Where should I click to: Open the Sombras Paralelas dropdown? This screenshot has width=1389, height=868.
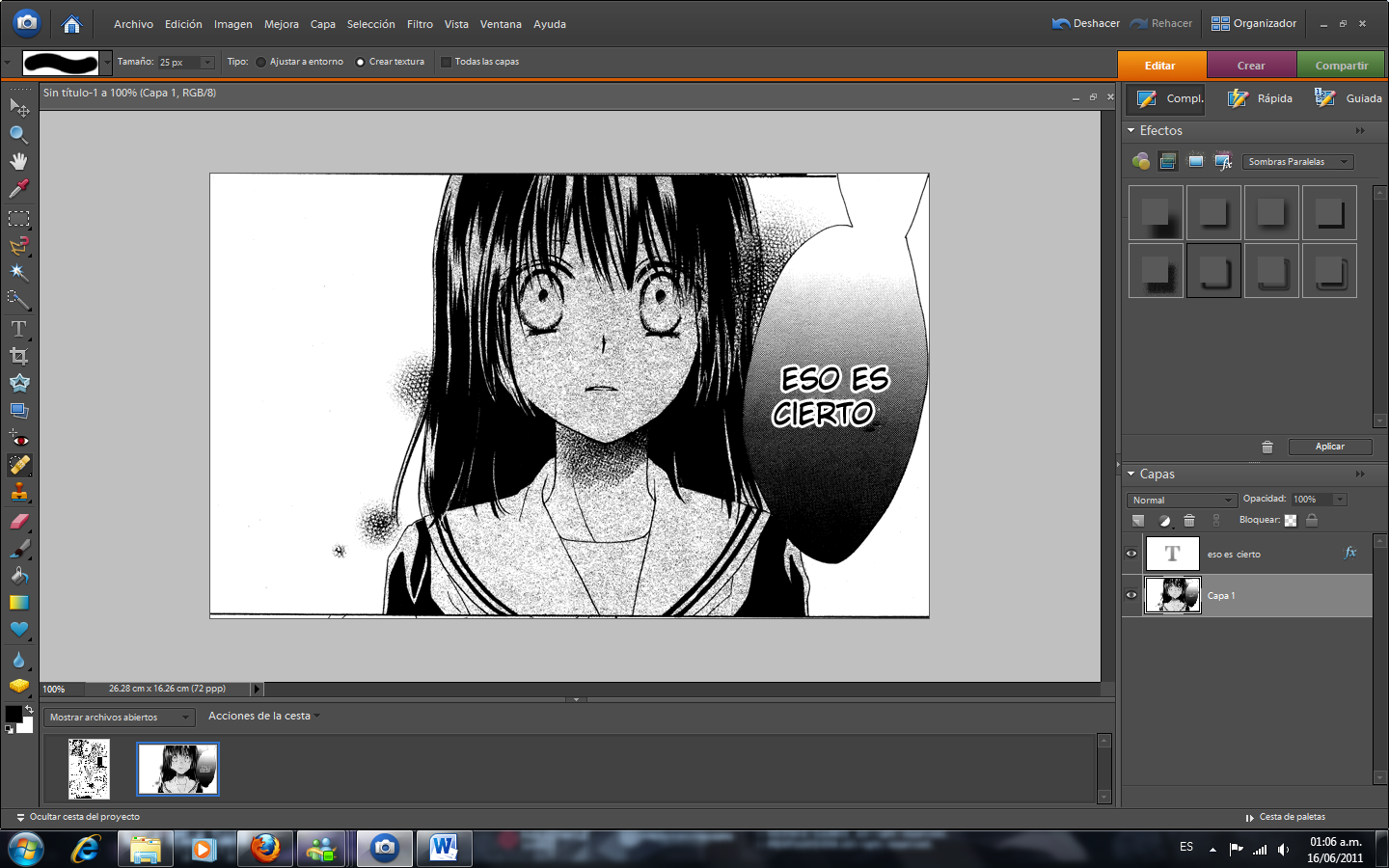coord(1297,161)
